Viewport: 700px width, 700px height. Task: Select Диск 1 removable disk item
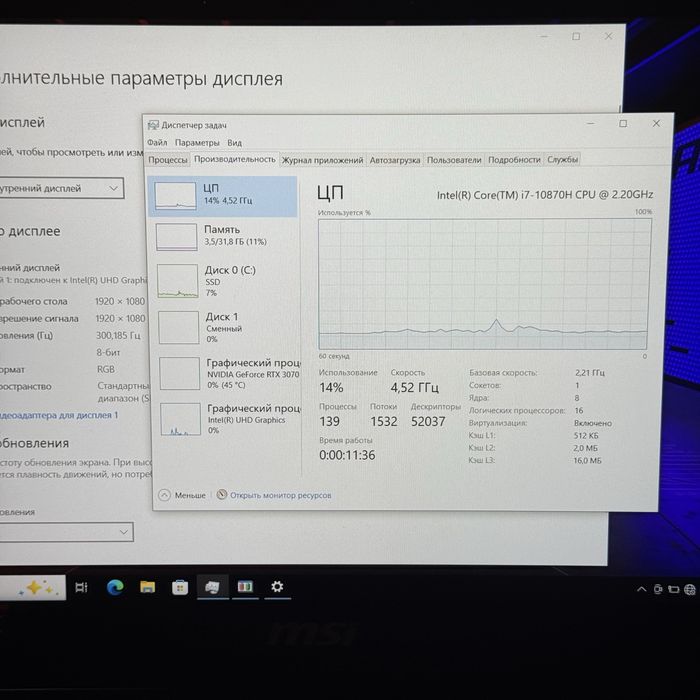[x=225, y=327]
